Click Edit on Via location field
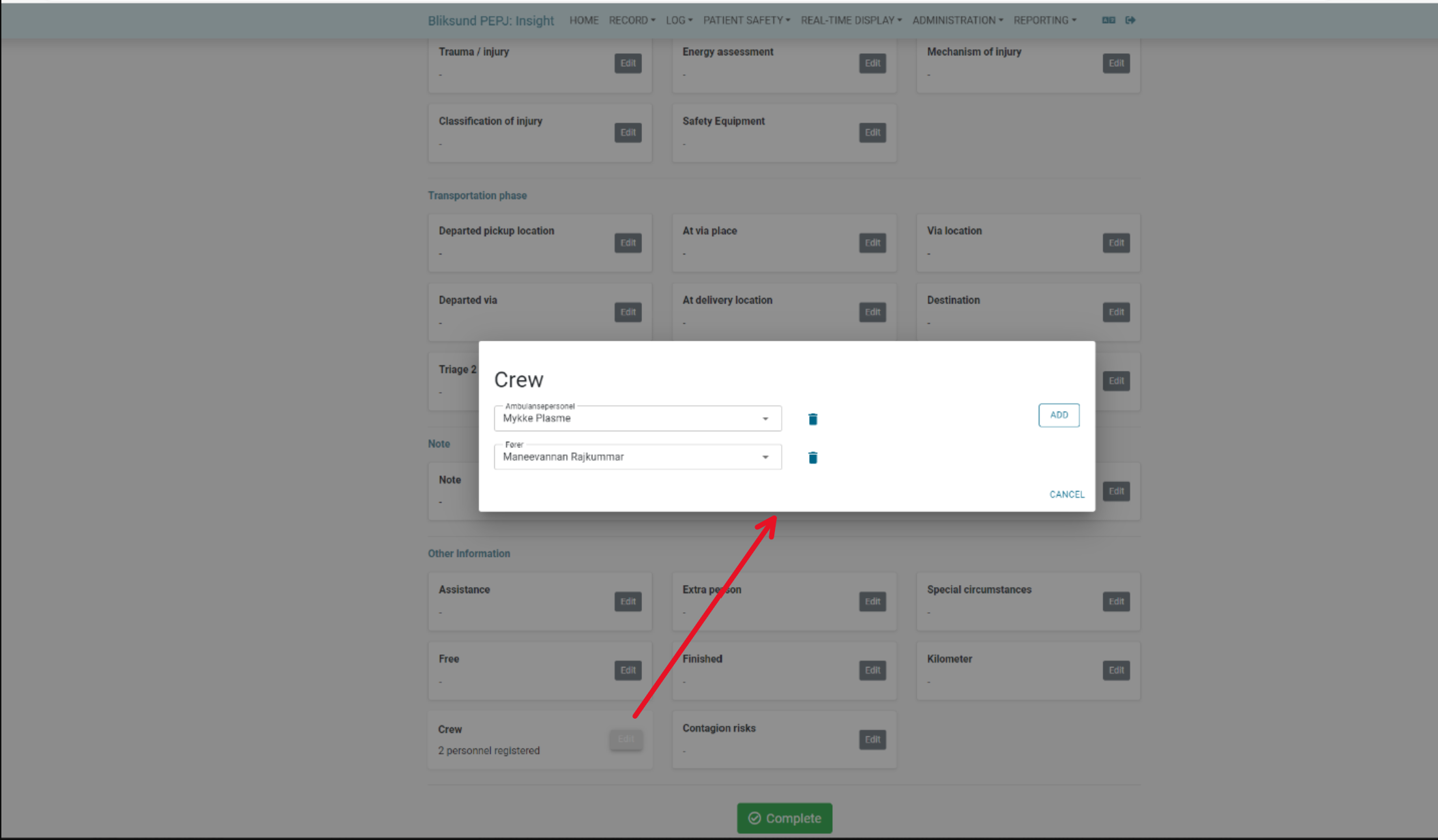The height and width of the screenshot is (840, 1438). (x=1117, y=242)
